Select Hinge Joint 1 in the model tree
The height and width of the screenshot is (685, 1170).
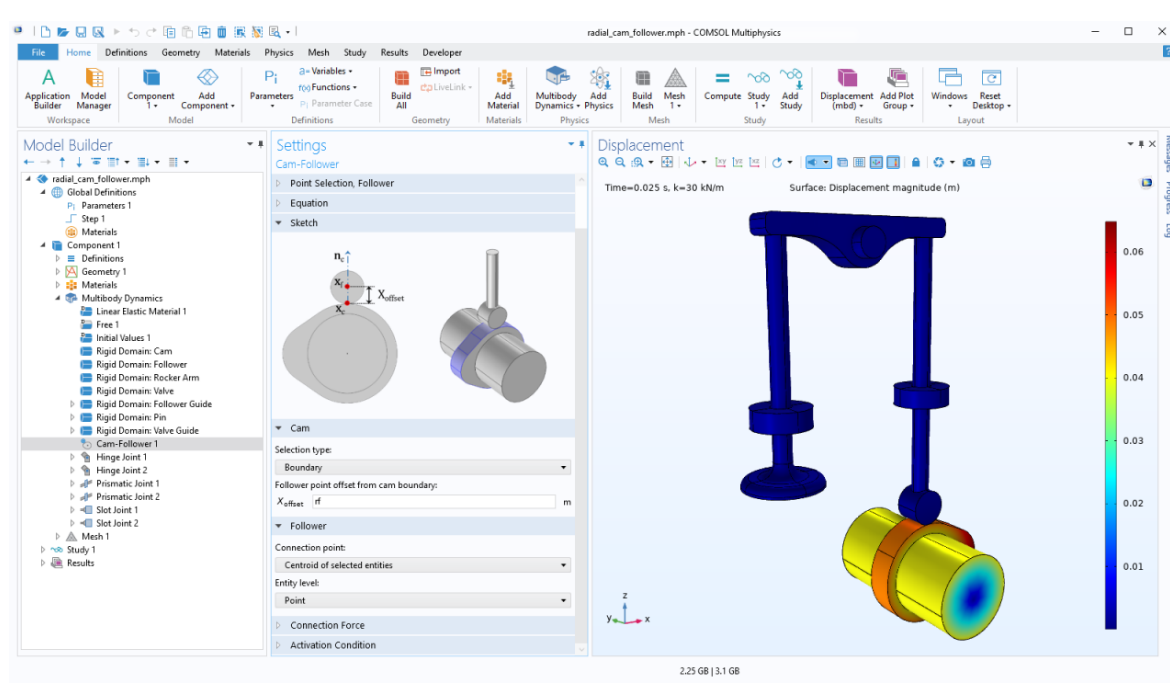(x=122, y=457)
